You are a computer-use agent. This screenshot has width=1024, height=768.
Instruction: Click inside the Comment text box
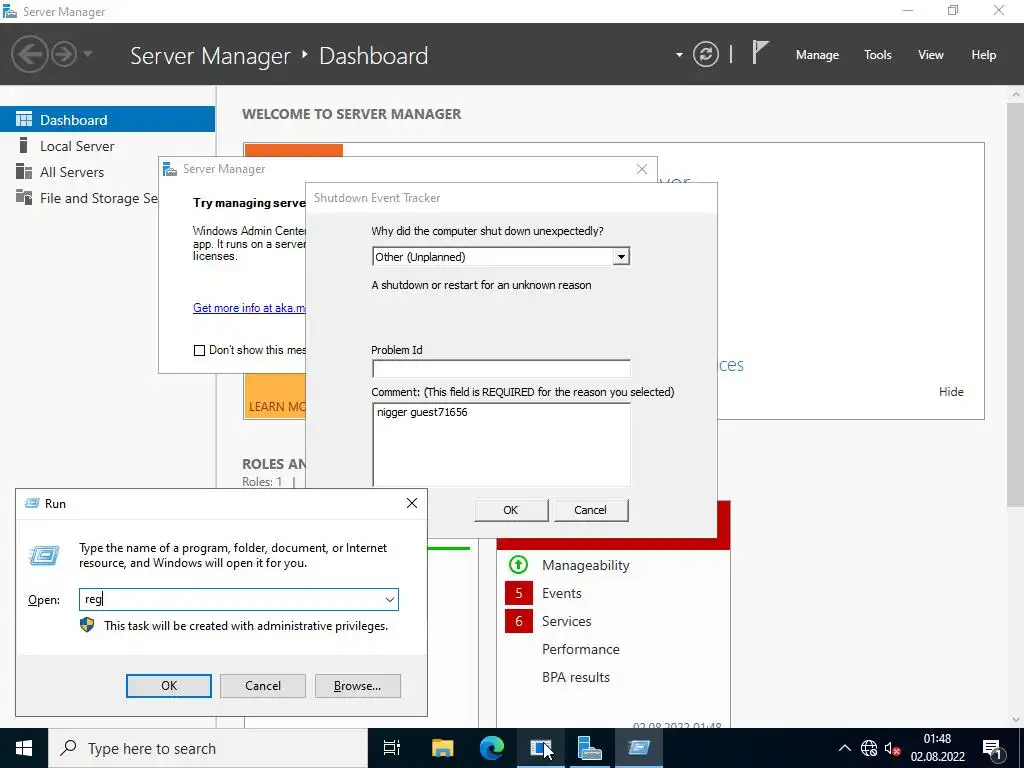click(501, 445)
